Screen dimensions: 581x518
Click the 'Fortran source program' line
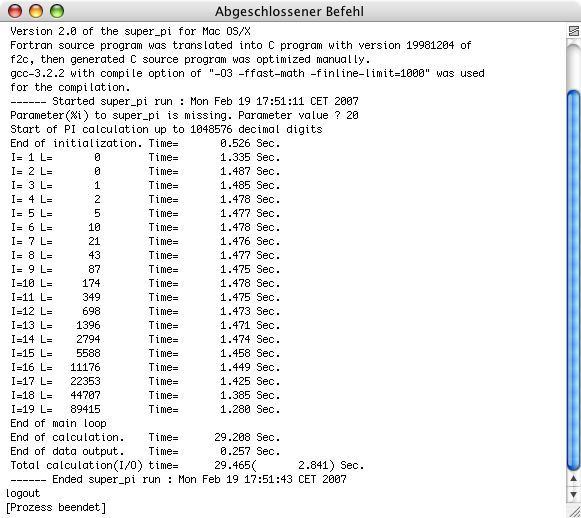(240, 46)
